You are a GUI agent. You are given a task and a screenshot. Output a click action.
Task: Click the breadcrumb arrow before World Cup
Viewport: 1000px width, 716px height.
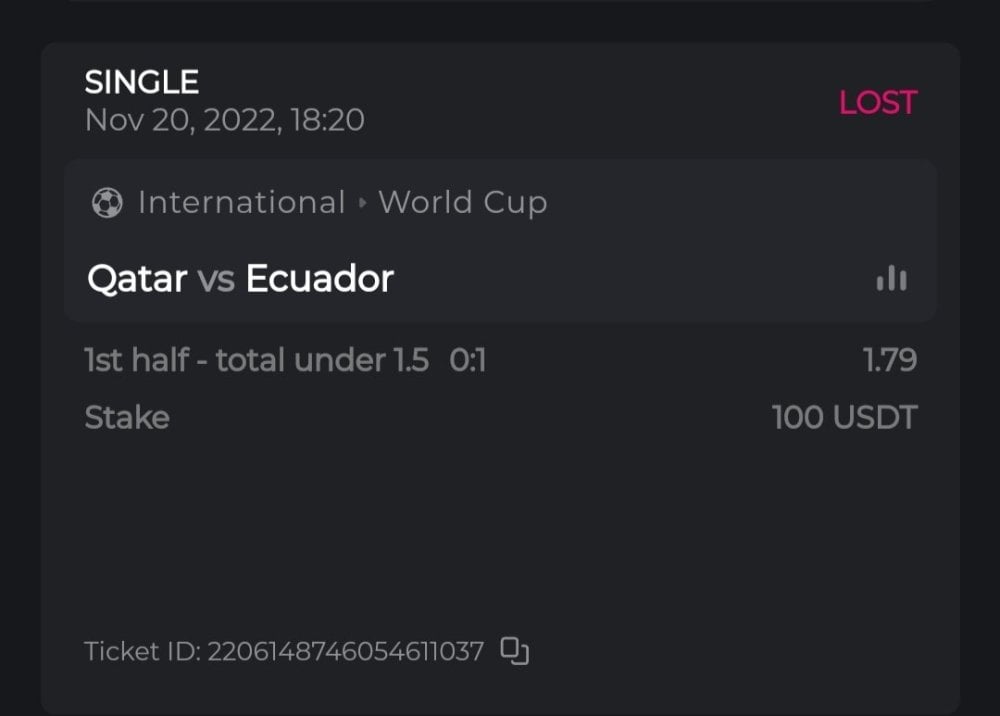coord(362,203)
